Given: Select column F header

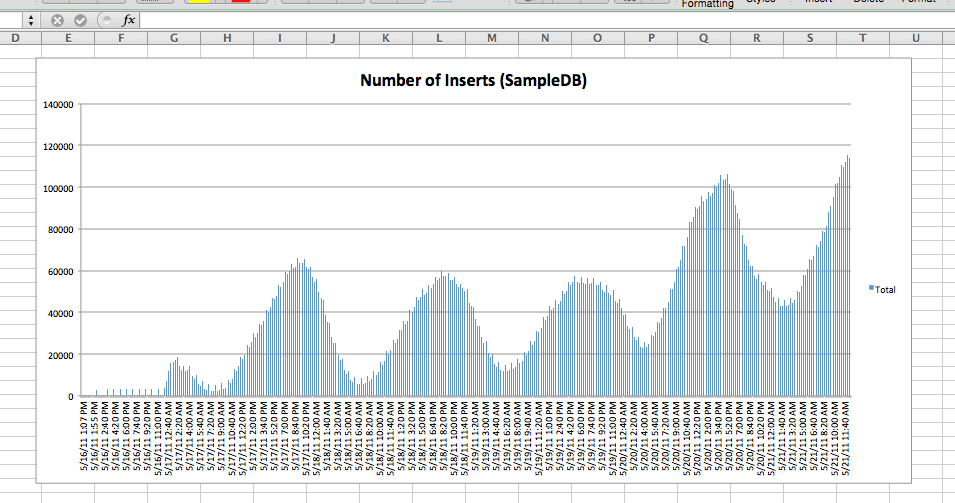Looking at the screenshot, I should click(x=121, y=38).
